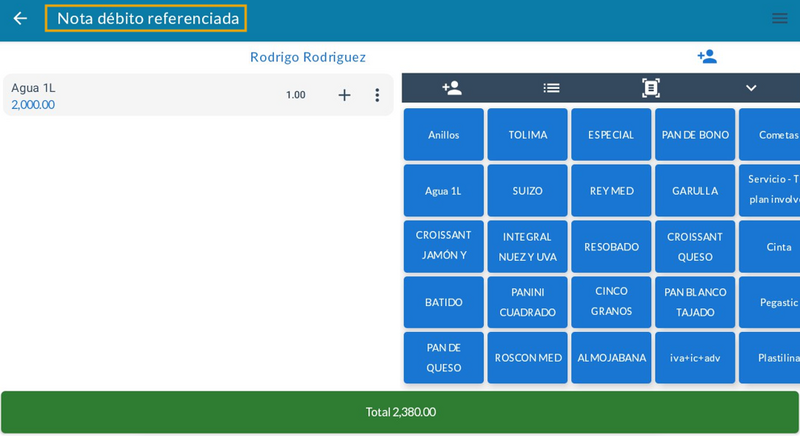Open the hamburger menu
The height and width of the screenshot is (436, 800).
(779, 18)
